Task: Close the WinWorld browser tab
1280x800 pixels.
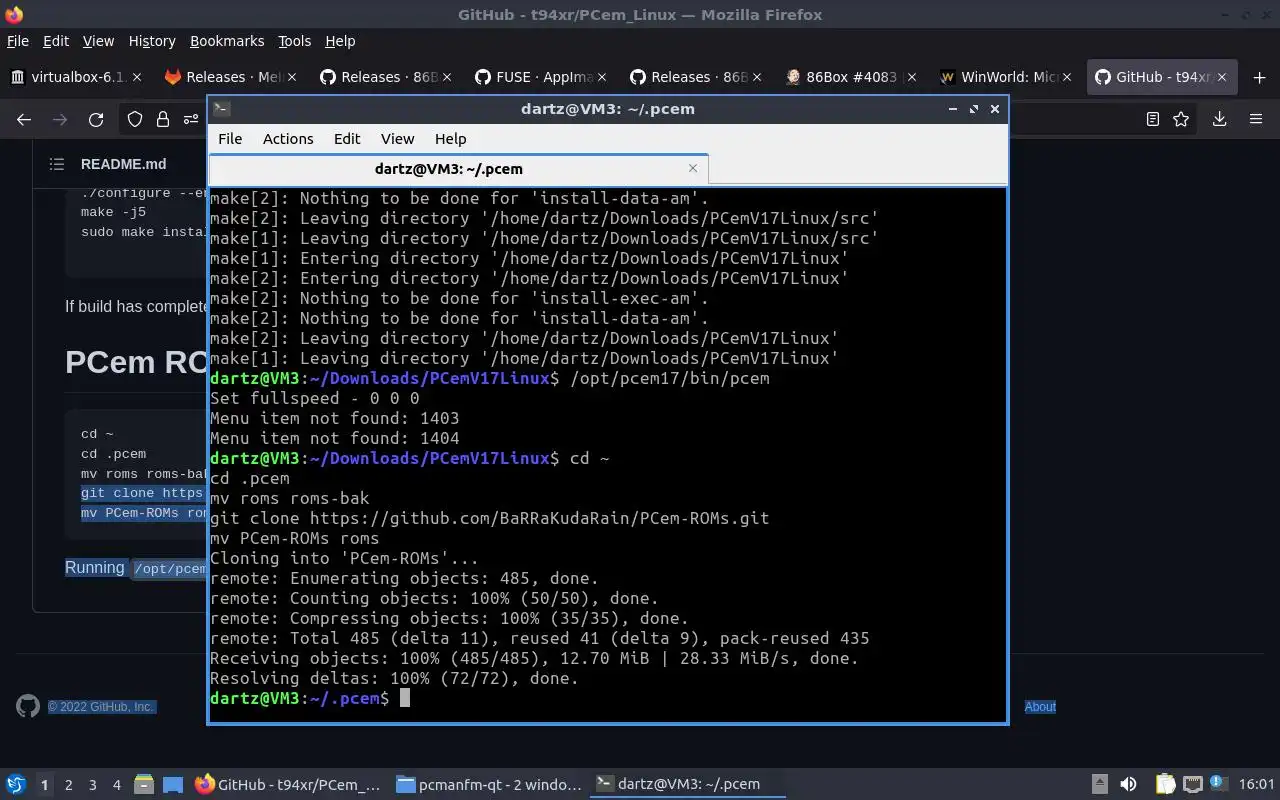Action: click(1067, 77)
